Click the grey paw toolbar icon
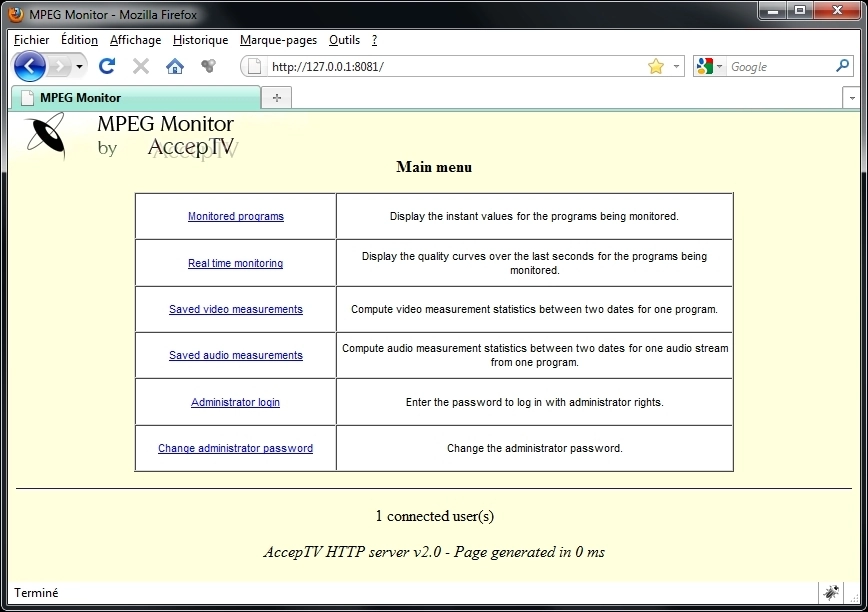 pyautogui.click(x=208, y=66)
